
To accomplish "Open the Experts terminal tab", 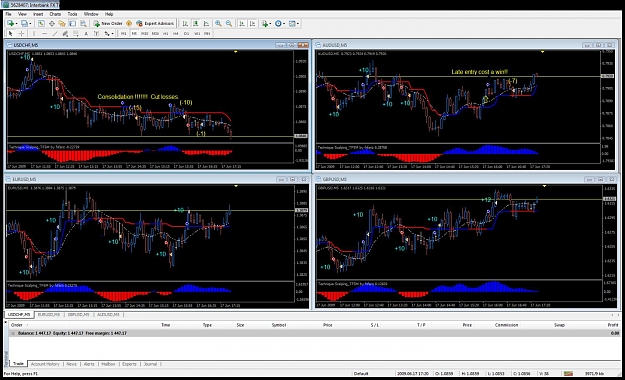I will (129, 364).
